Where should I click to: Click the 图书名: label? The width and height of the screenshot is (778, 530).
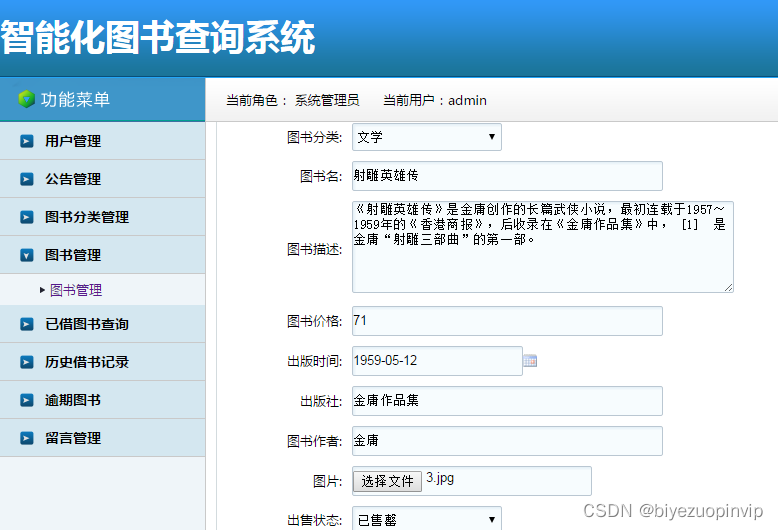coord(321,176)
